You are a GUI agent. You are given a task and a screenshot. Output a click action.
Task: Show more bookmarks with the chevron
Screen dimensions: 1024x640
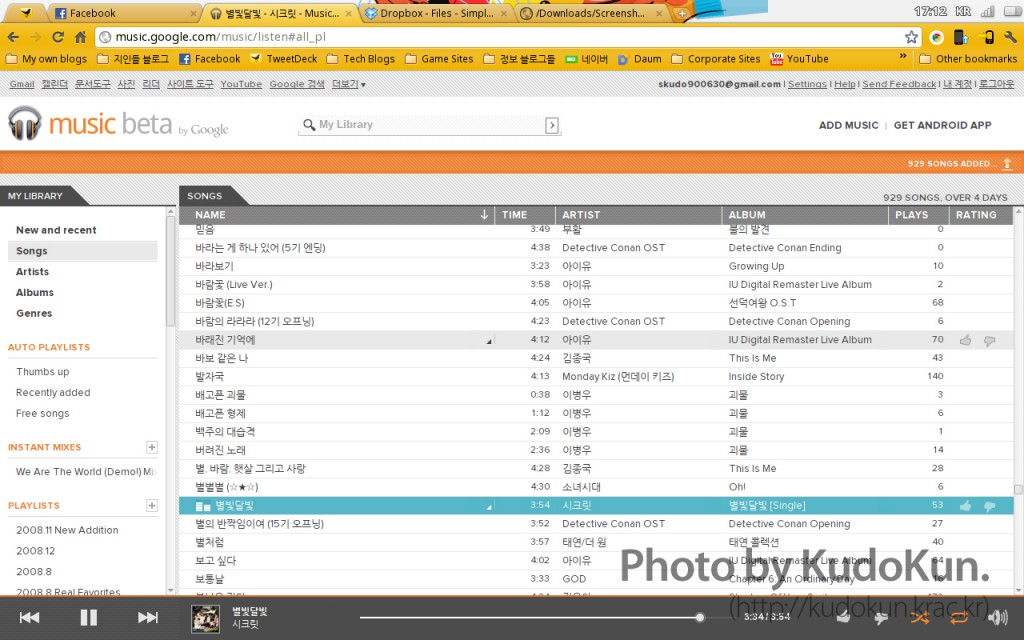pos(903,57)
